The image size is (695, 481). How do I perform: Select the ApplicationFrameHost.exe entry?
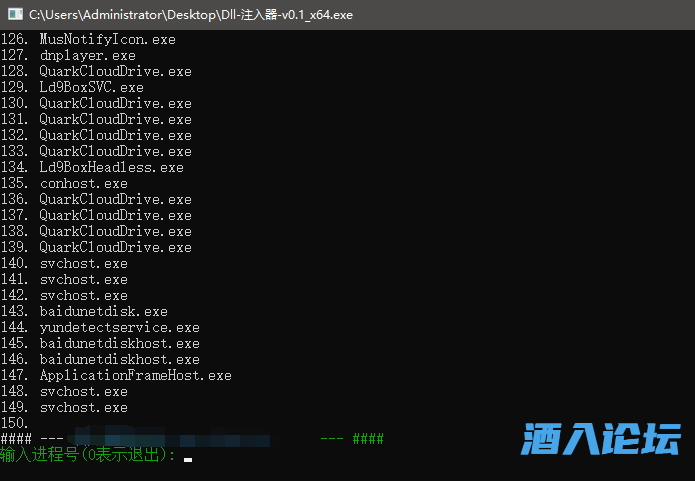coord(135,375)
